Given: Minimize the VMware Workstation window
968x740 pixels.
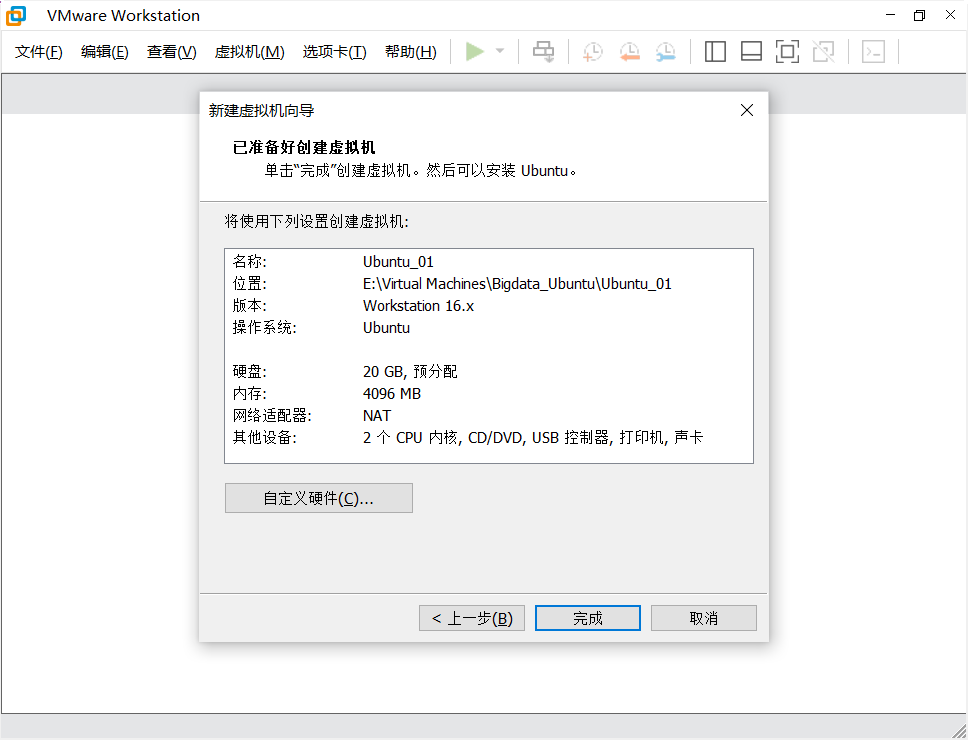Looking at the screenshot, I should pos(890,15).
